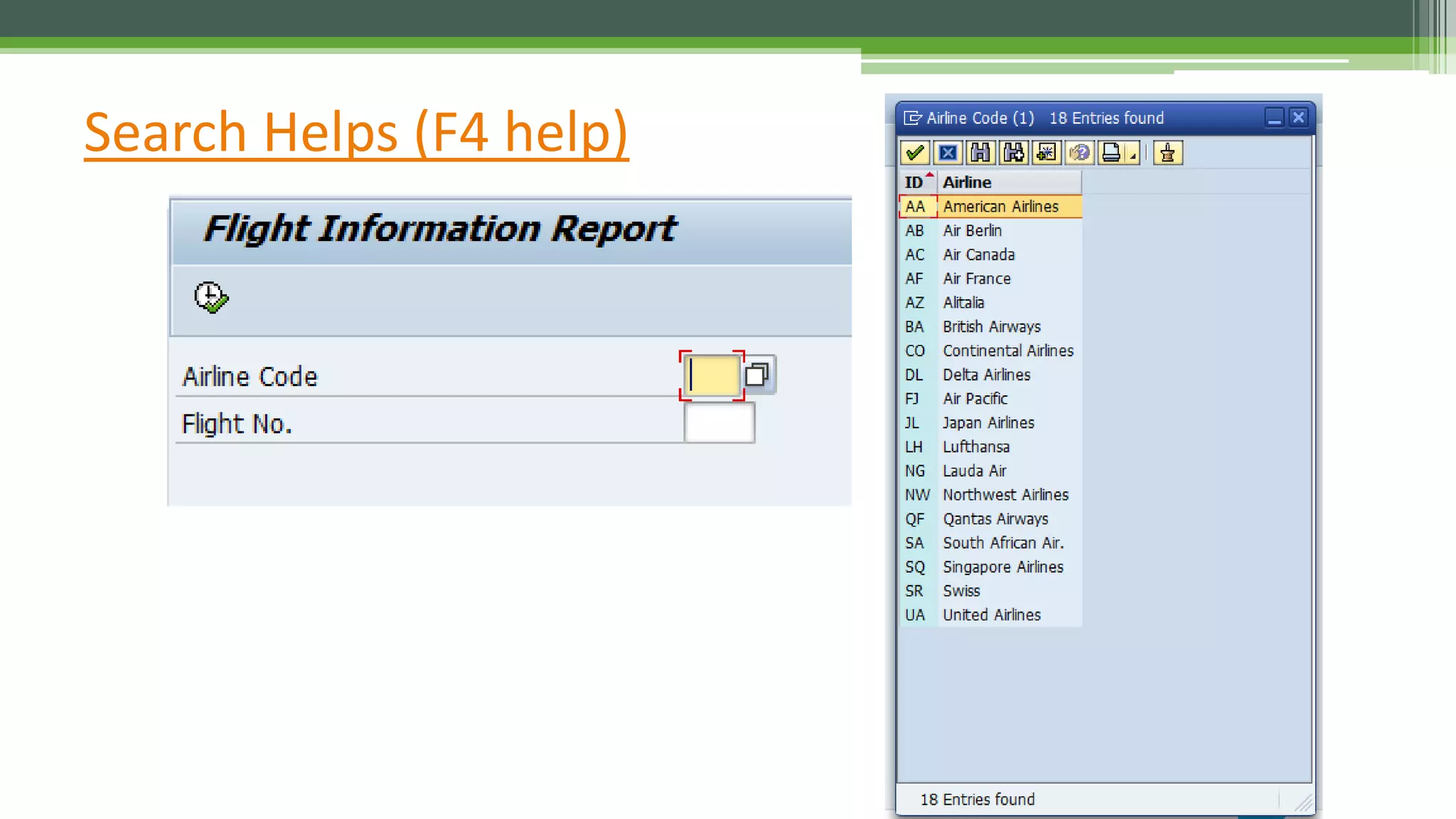1456x819 pixels.
Task: Select the Northwest Airlines entry
Action: click(990, 495)
